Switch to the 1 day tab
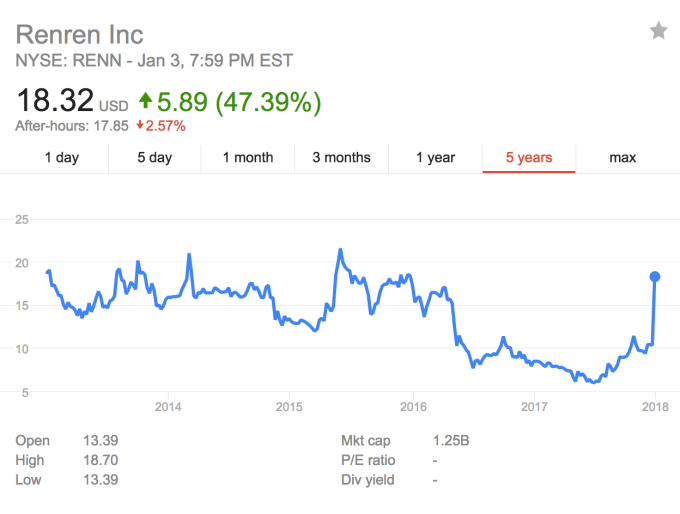 pyautogui.click(x=62, y=158)
